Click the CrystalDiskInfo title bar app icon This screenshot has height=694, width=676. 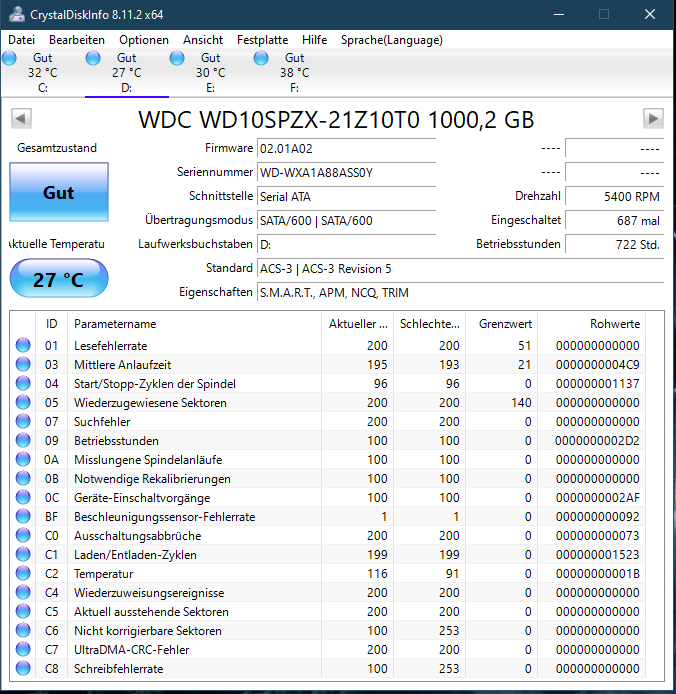tap(17, 14)
